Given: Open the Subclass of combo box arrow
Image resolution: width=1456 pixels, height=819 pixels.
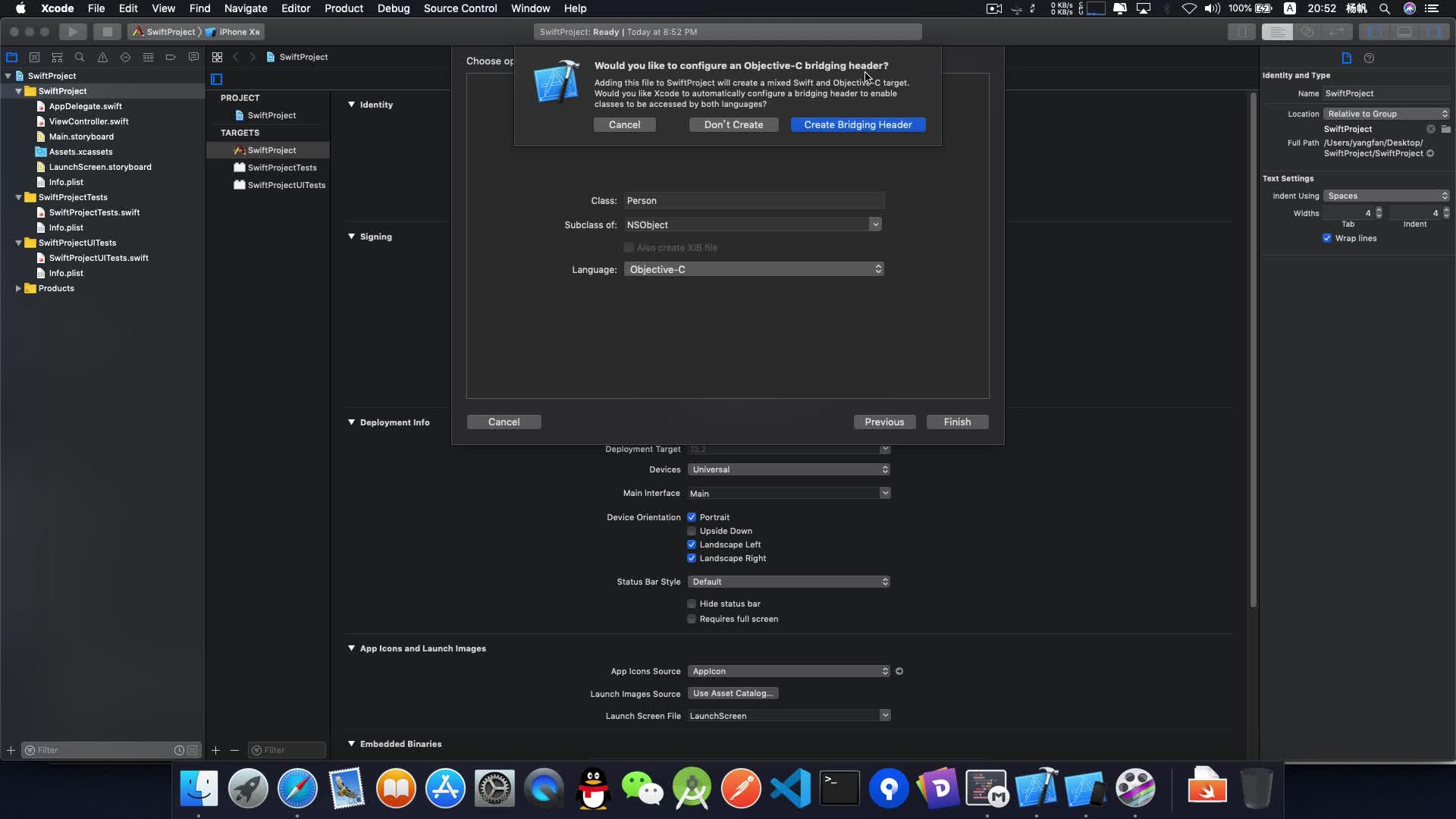Looking at the screenshot, I should click(875, 224).
